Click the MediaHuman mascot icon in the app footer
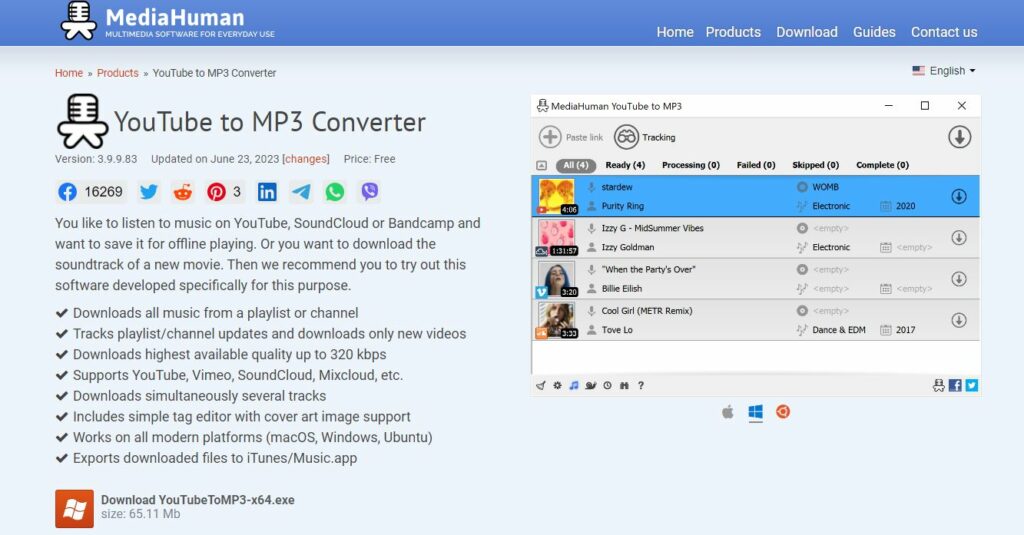Viewport: 1024px width, 535px height. pos(938,385)
